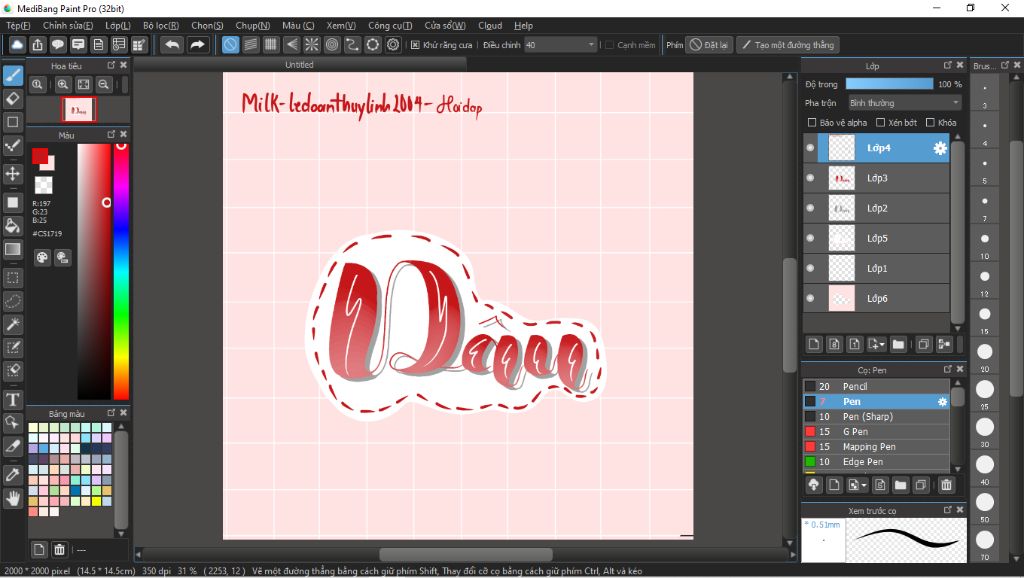This screenshot has width=1024, height=578.
Task: Open the Bộ lọc(R) menu
Action: tap(161, 25)
